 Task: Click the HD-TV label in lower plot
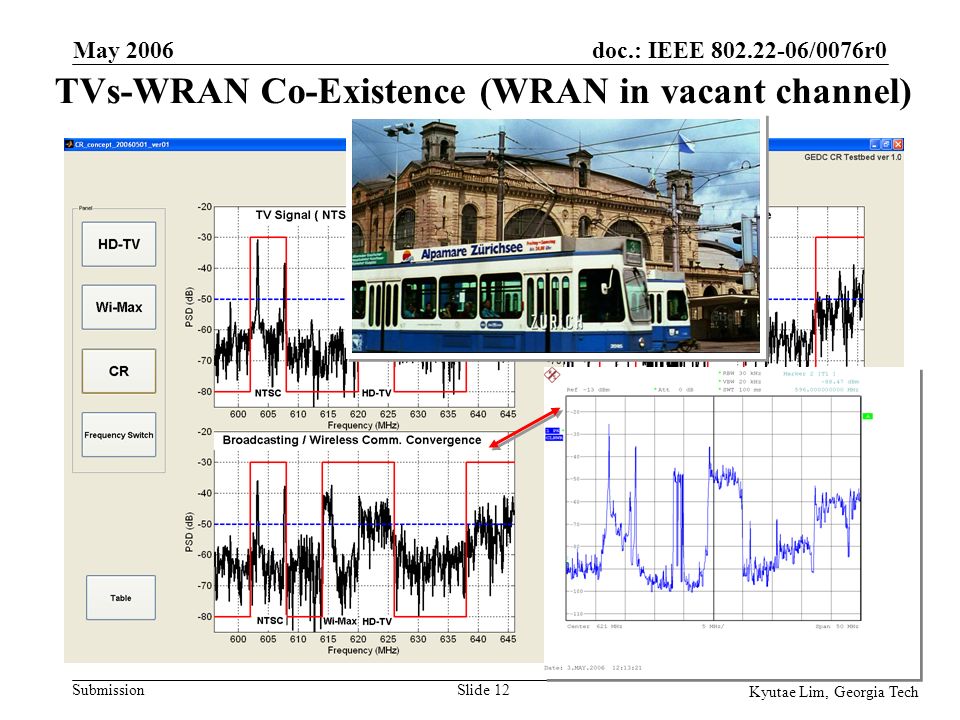pyautogui.click(x=377, y=621)
